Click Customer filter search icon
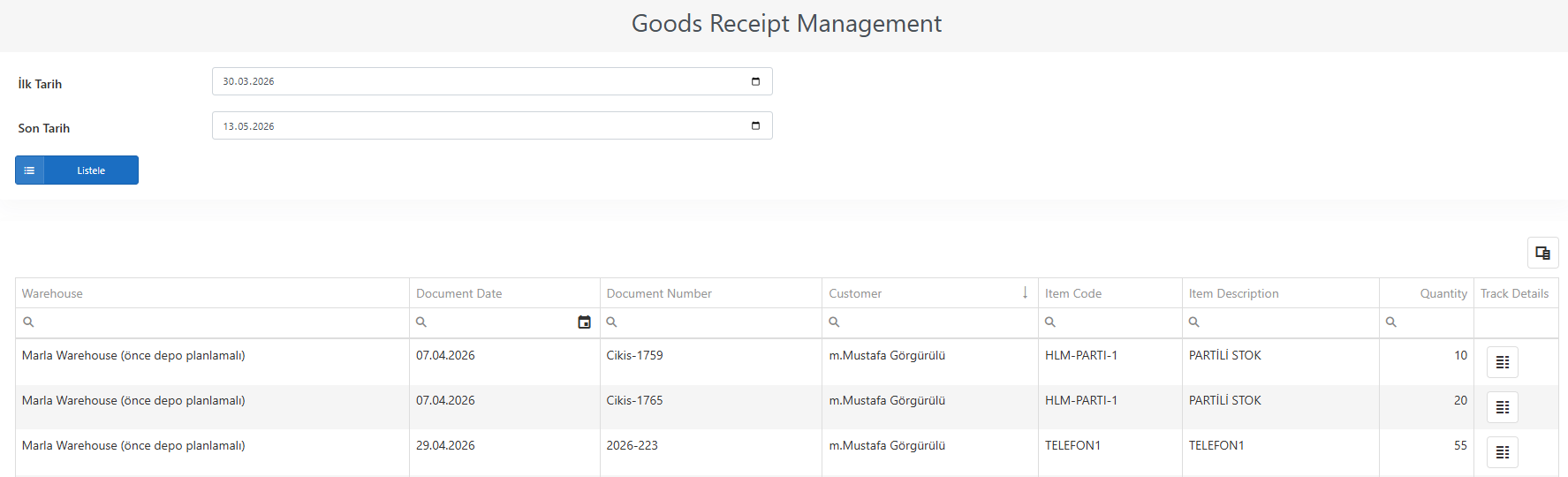 [x=834, y=322]
